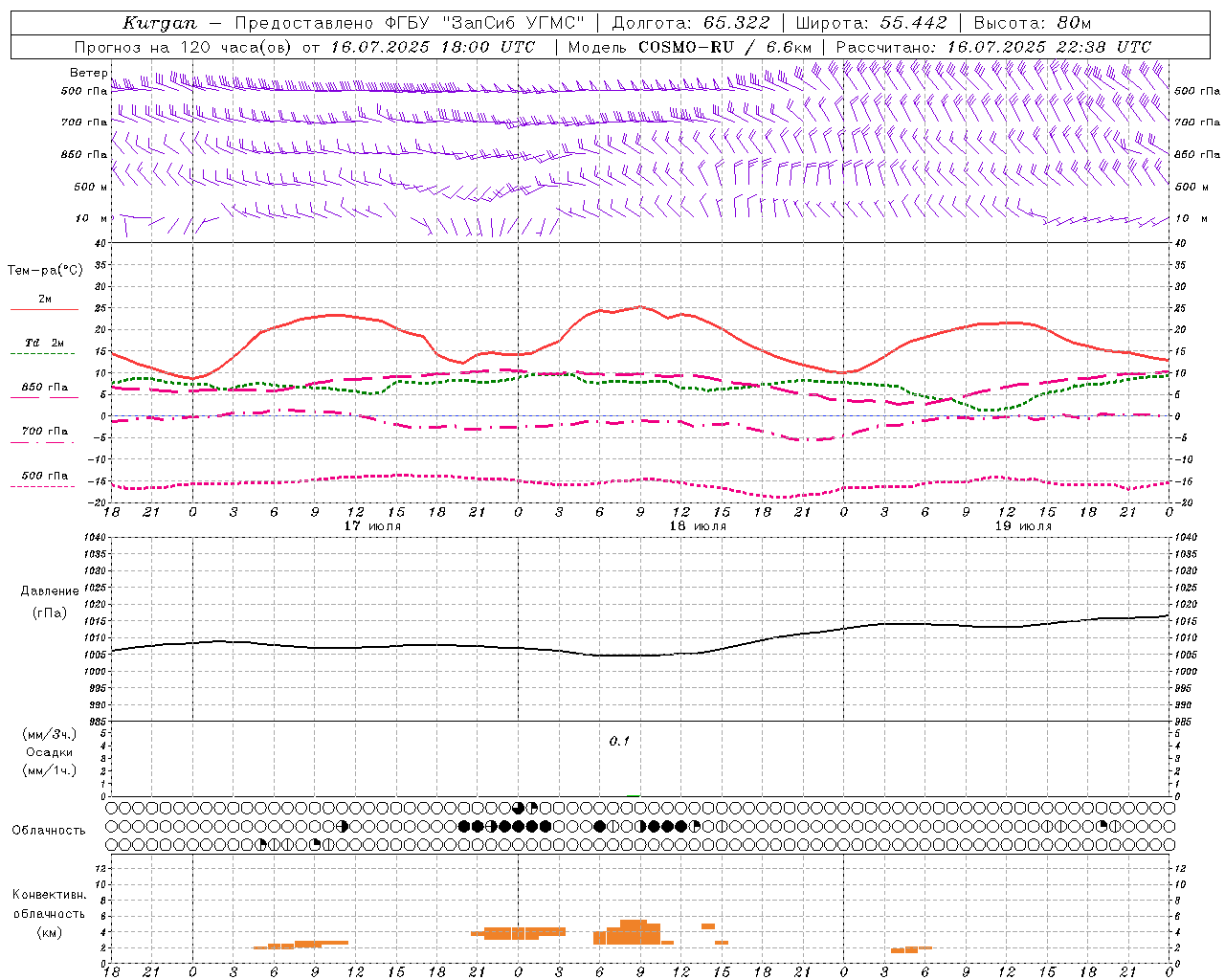
Task: Click the "Ветер" wind panel label
Action: click(x=88, y=73)
